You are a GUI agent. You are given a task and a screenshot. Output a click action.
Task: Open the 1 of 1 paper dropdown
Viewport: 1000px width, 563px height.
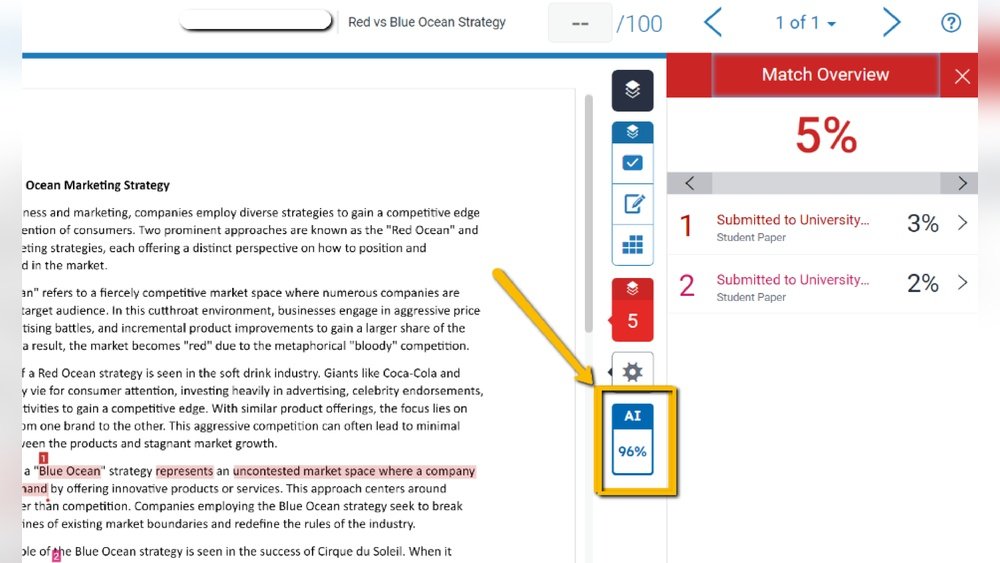click(805, 23)
